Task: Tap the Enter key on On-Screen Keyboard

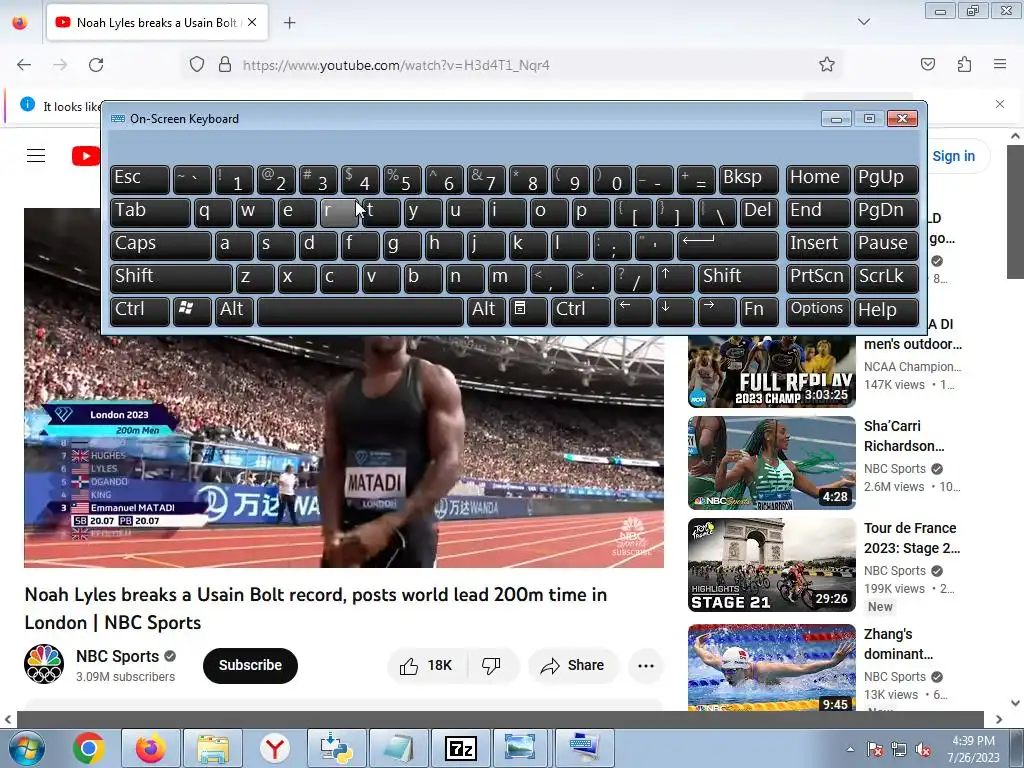Action: (x=728, y=245)
